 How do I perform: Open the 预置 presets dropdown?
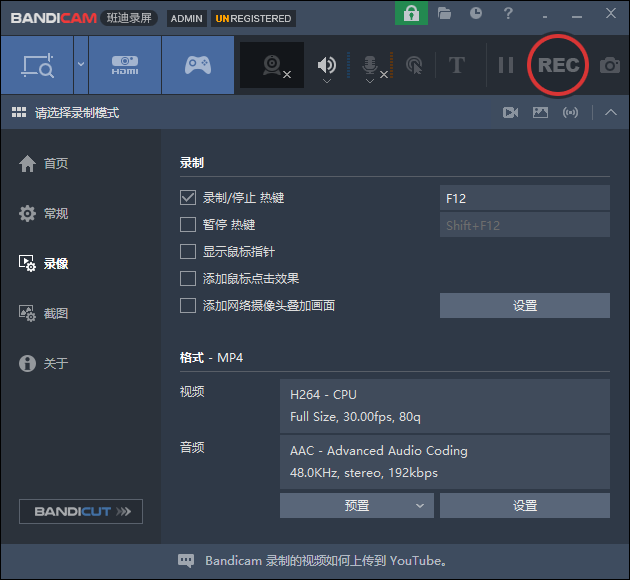357,505
